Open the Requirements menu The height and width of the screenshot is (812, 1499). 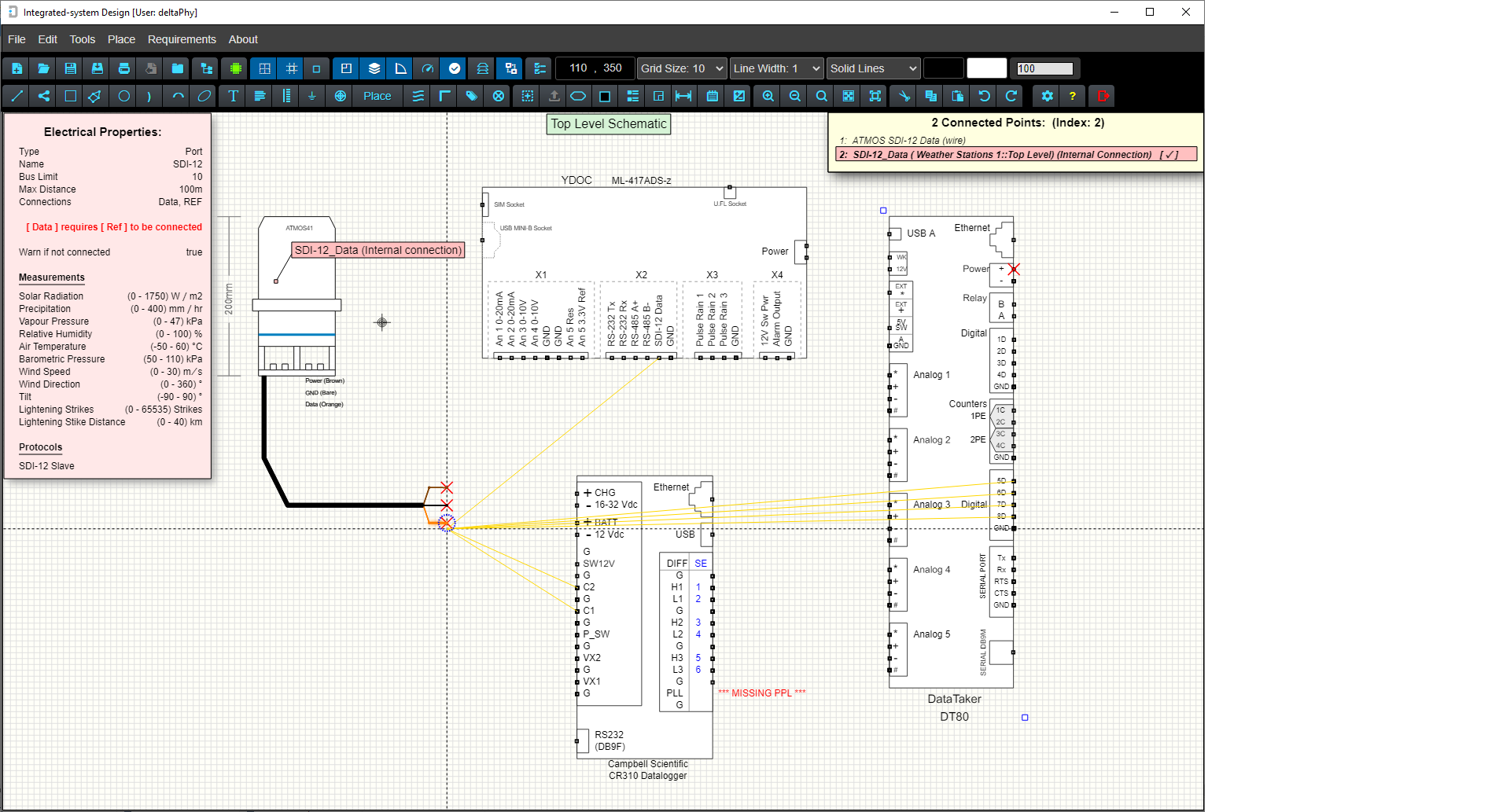(182, 39)
